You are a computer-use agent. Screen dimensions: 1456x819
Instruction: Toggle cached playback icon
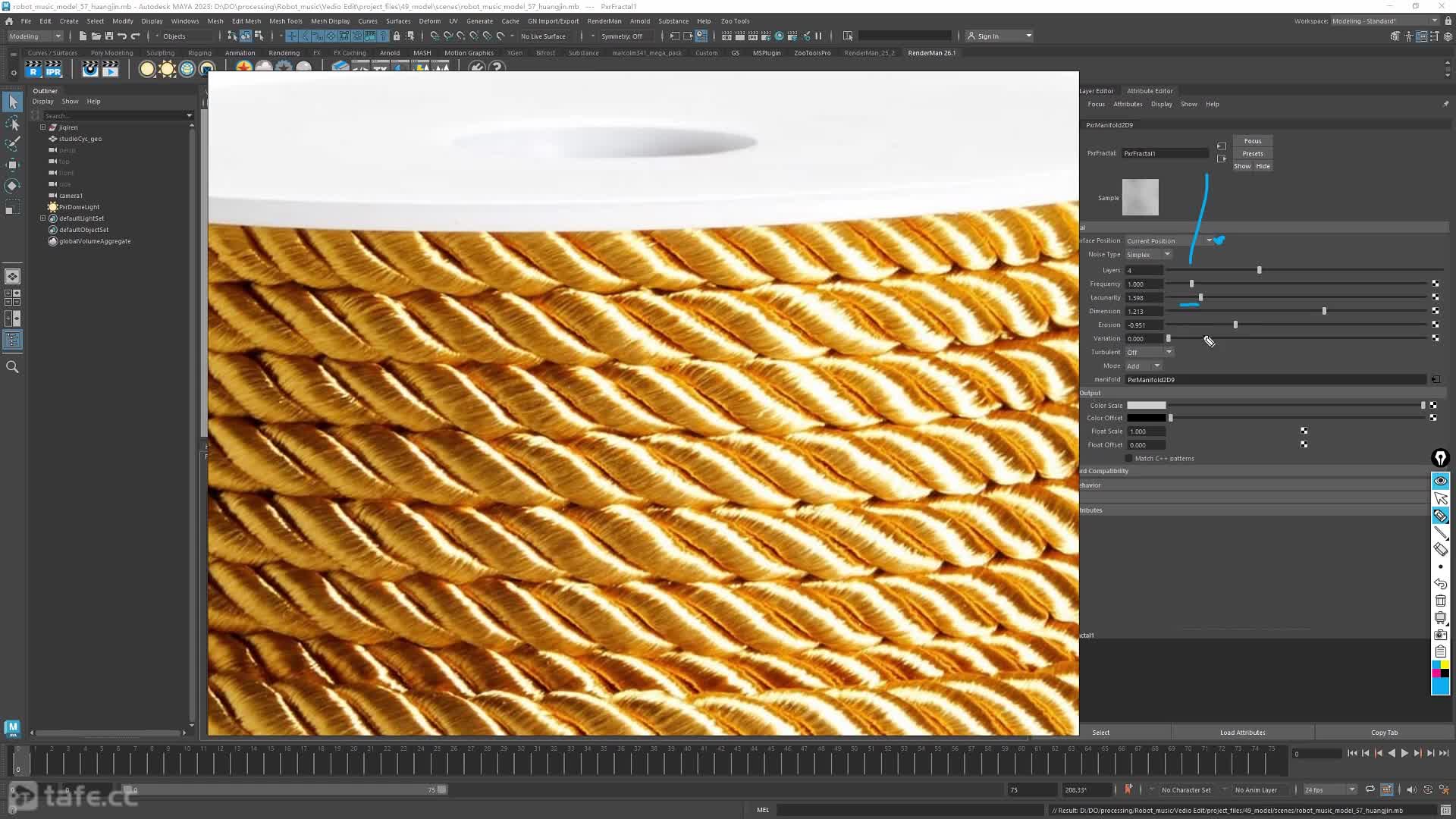coord(1387,789)
